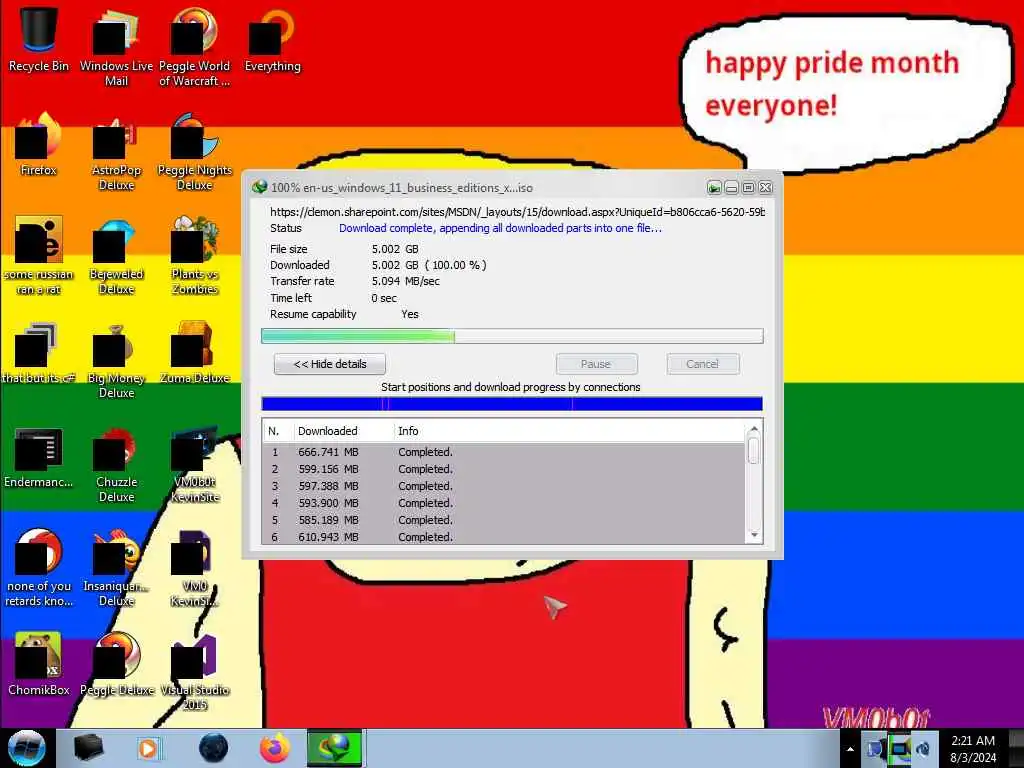Click the taskbar clock showing 2:21 AM
This screenshot has width=1024, height=768.
point(973,749)
